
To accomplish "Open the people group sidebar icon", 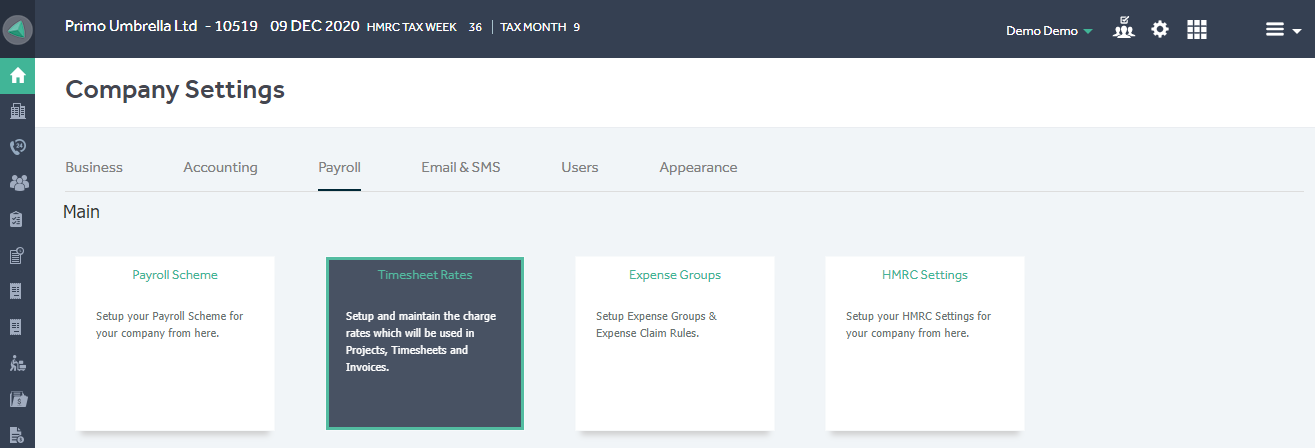I will [x=17, y=183].
